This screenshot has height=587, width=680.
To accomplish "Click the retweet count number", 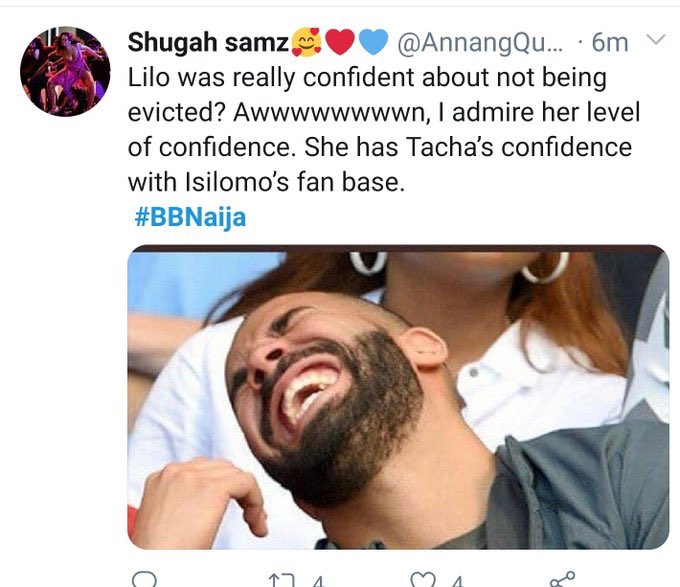I will pyautogui.click(x=316, y=580).
